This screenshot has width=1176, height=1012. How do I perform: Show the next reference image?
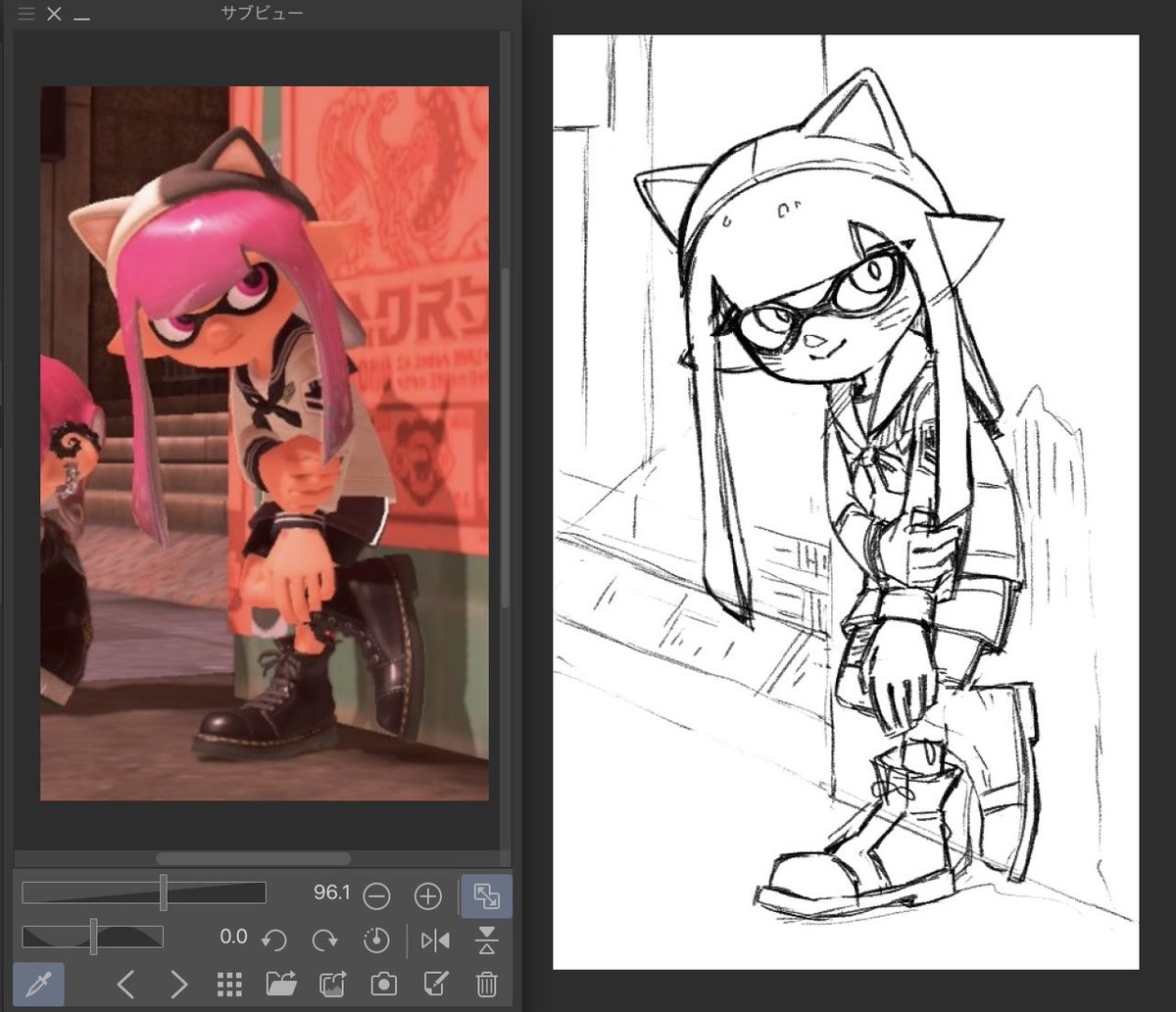[178, 985]
